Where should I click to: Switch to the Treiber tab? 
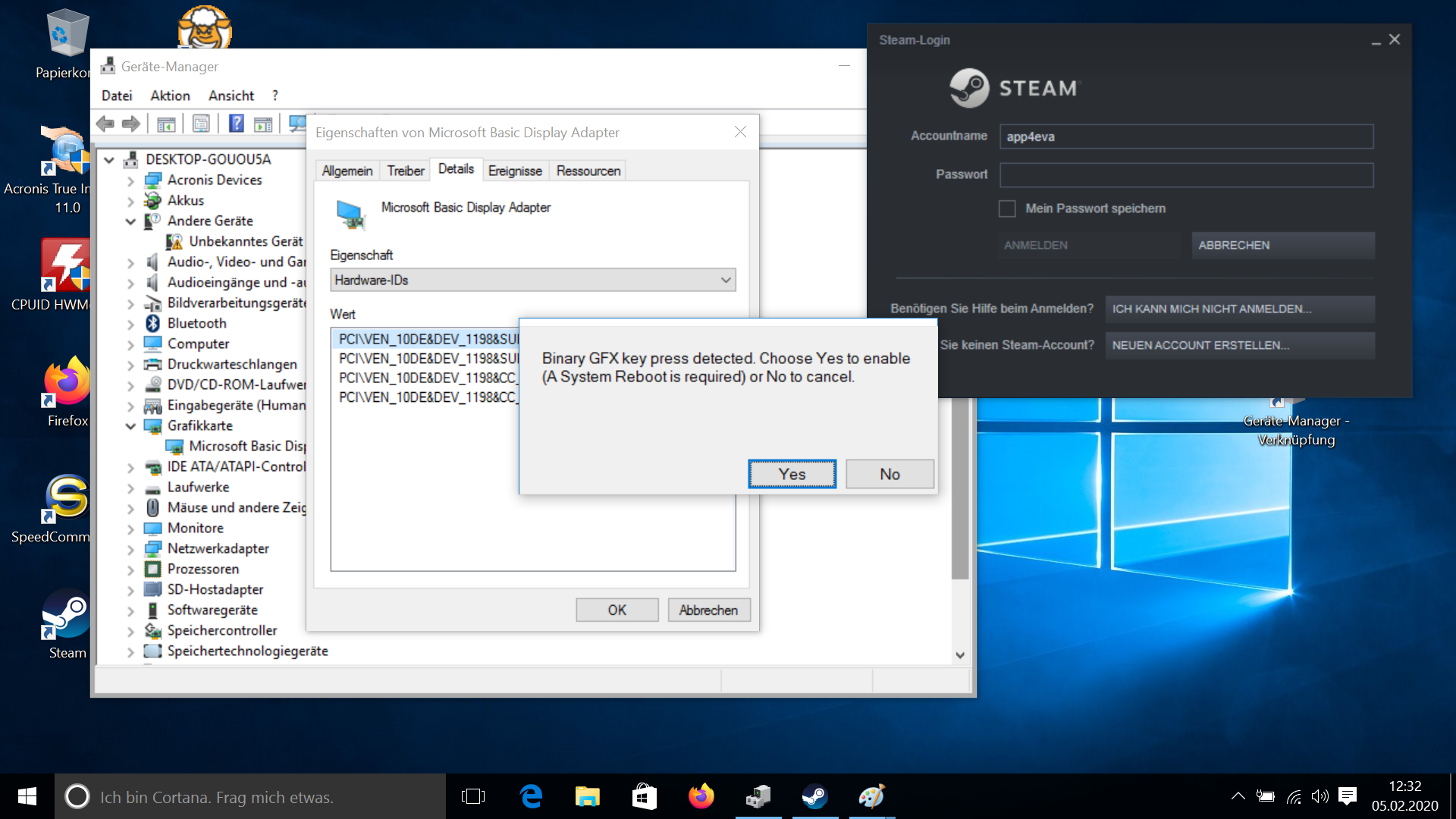405,171
